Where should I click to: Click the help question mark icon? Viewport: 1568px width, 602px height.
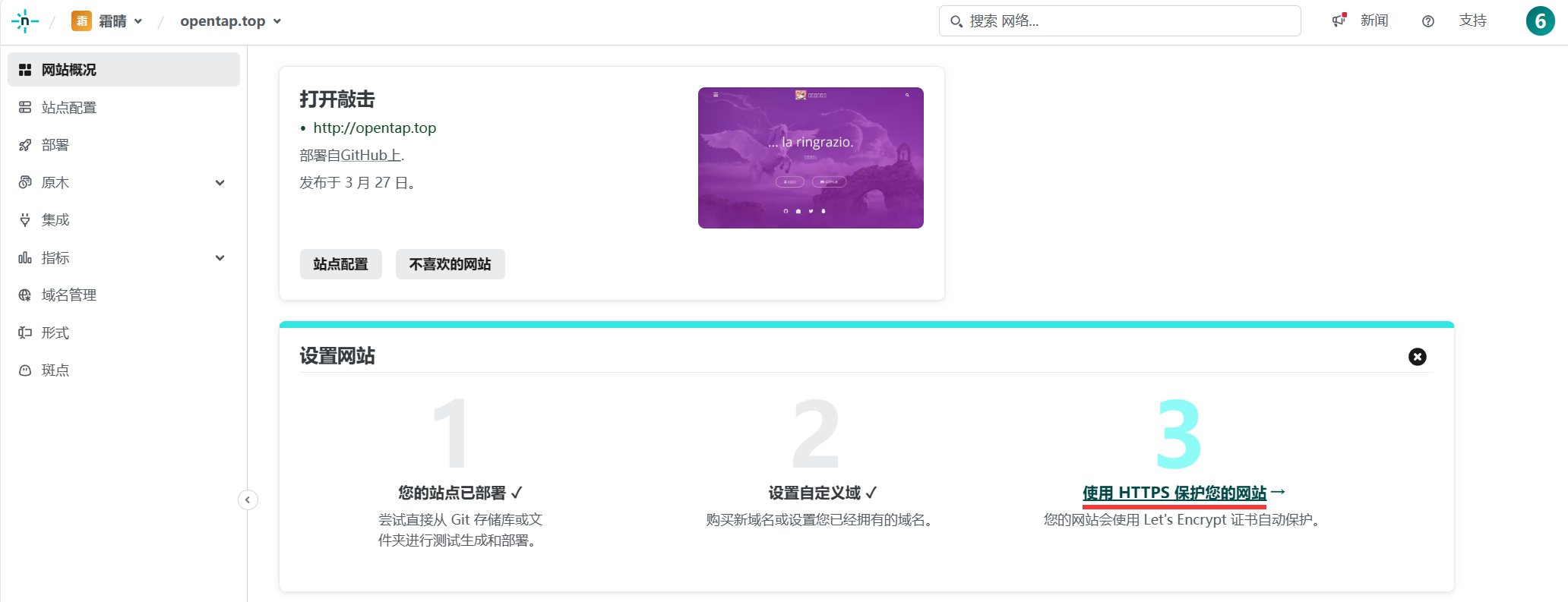[x=1428, y=21]
